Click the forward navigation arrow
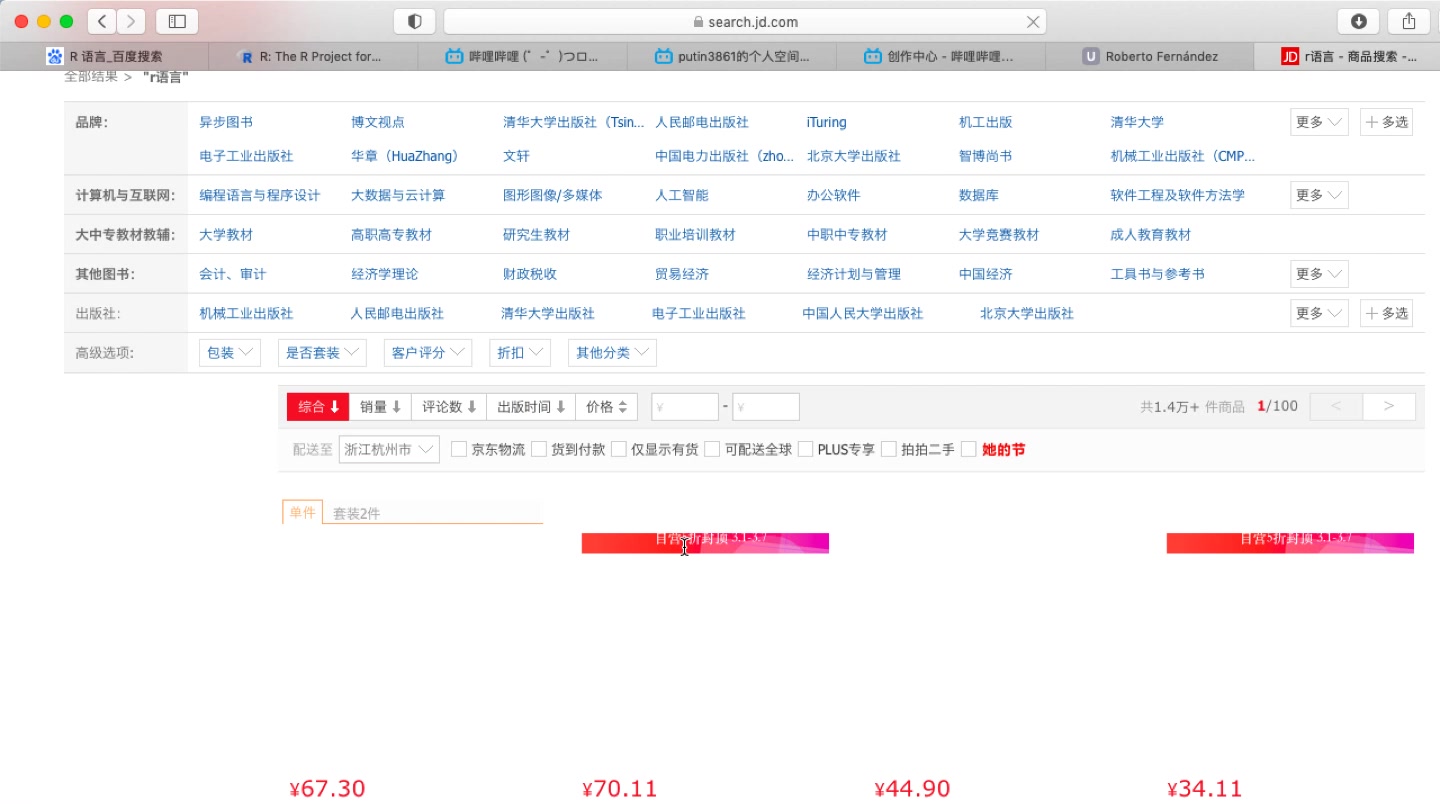 pos(129,21)
